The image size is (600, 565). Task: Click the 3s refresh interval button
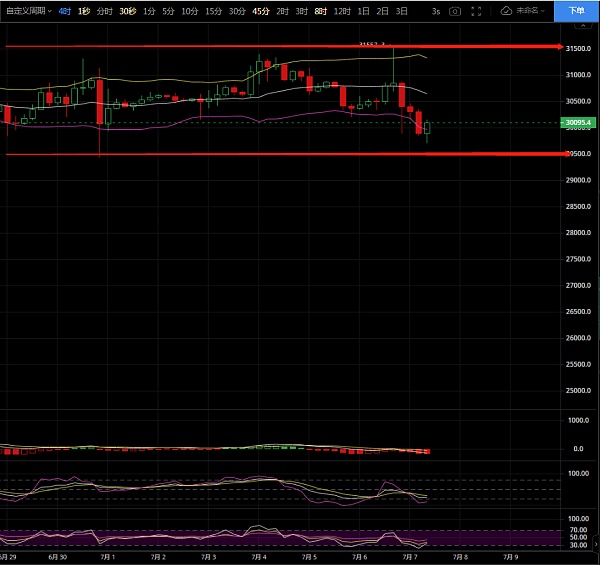(436, 10)
